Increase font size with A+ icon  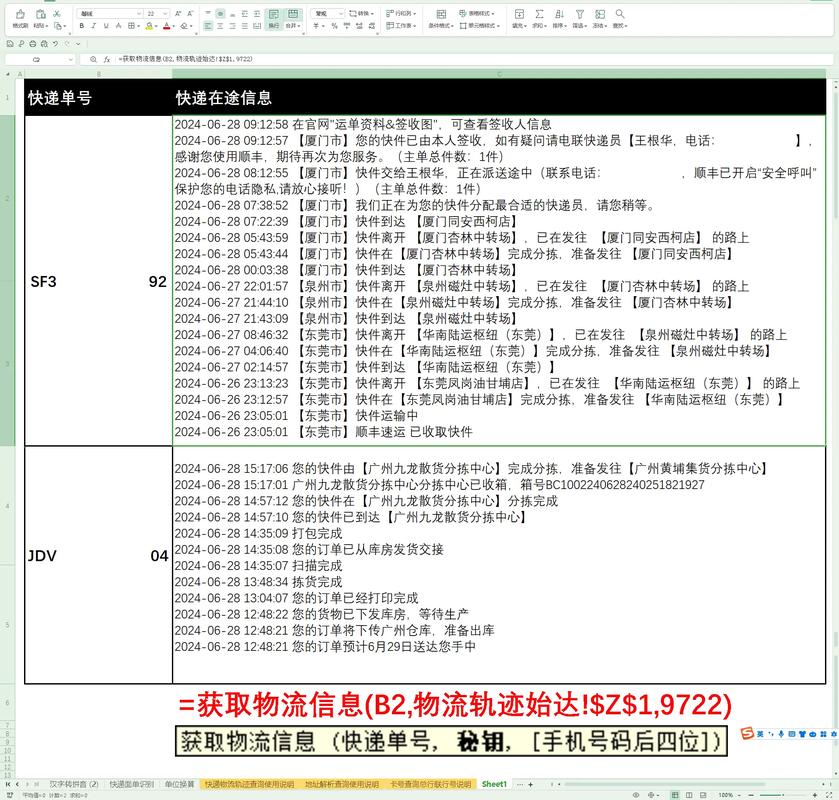(x=179, y=13)
